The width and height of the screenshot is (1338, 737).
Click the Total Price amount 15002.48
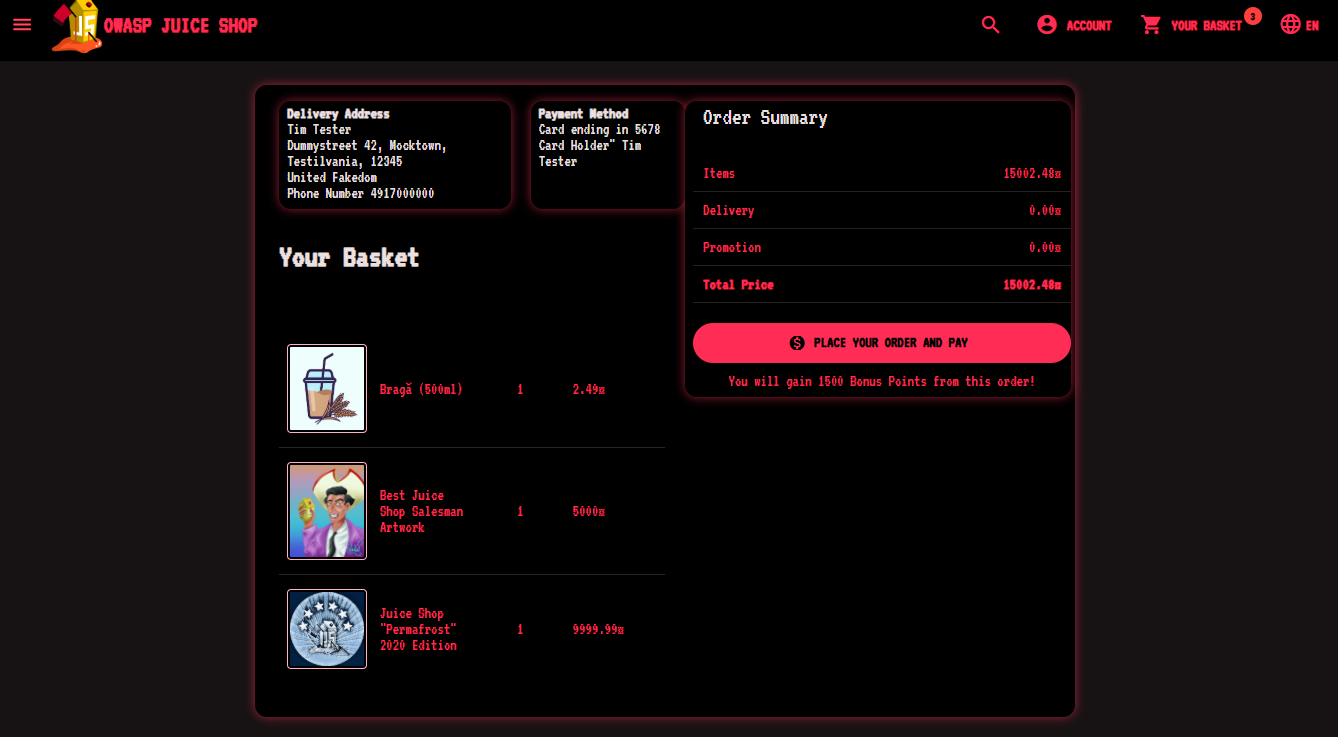[x=1032, y=284]
